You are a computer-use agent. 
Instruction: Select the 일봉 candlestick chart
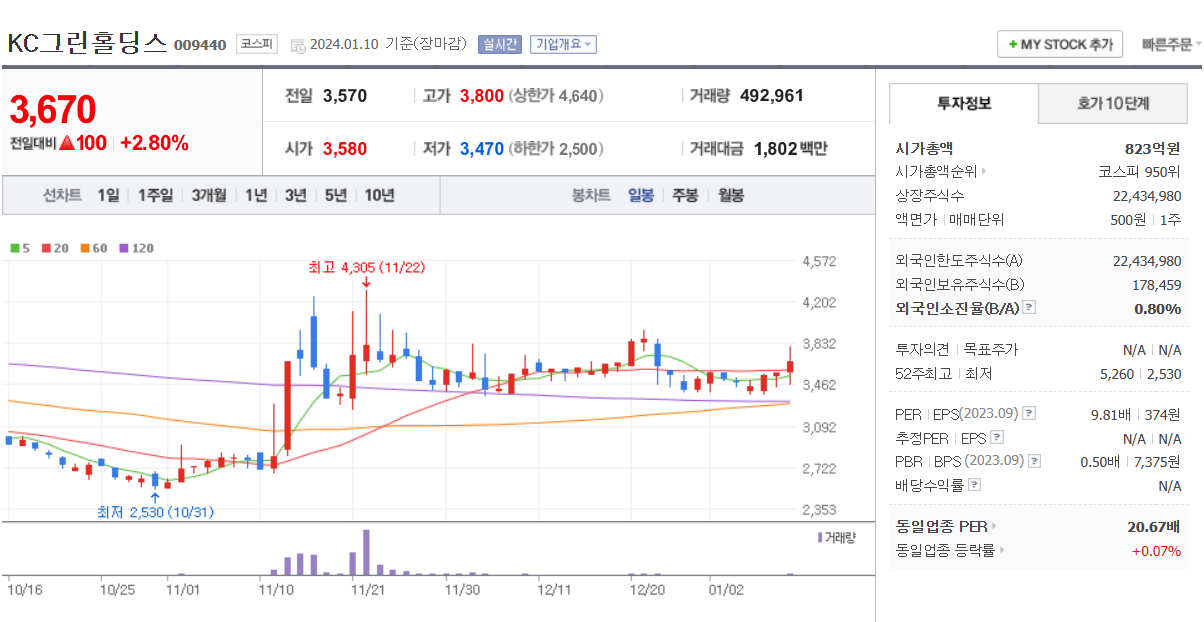pyautogui.click(x=641, y=195)
